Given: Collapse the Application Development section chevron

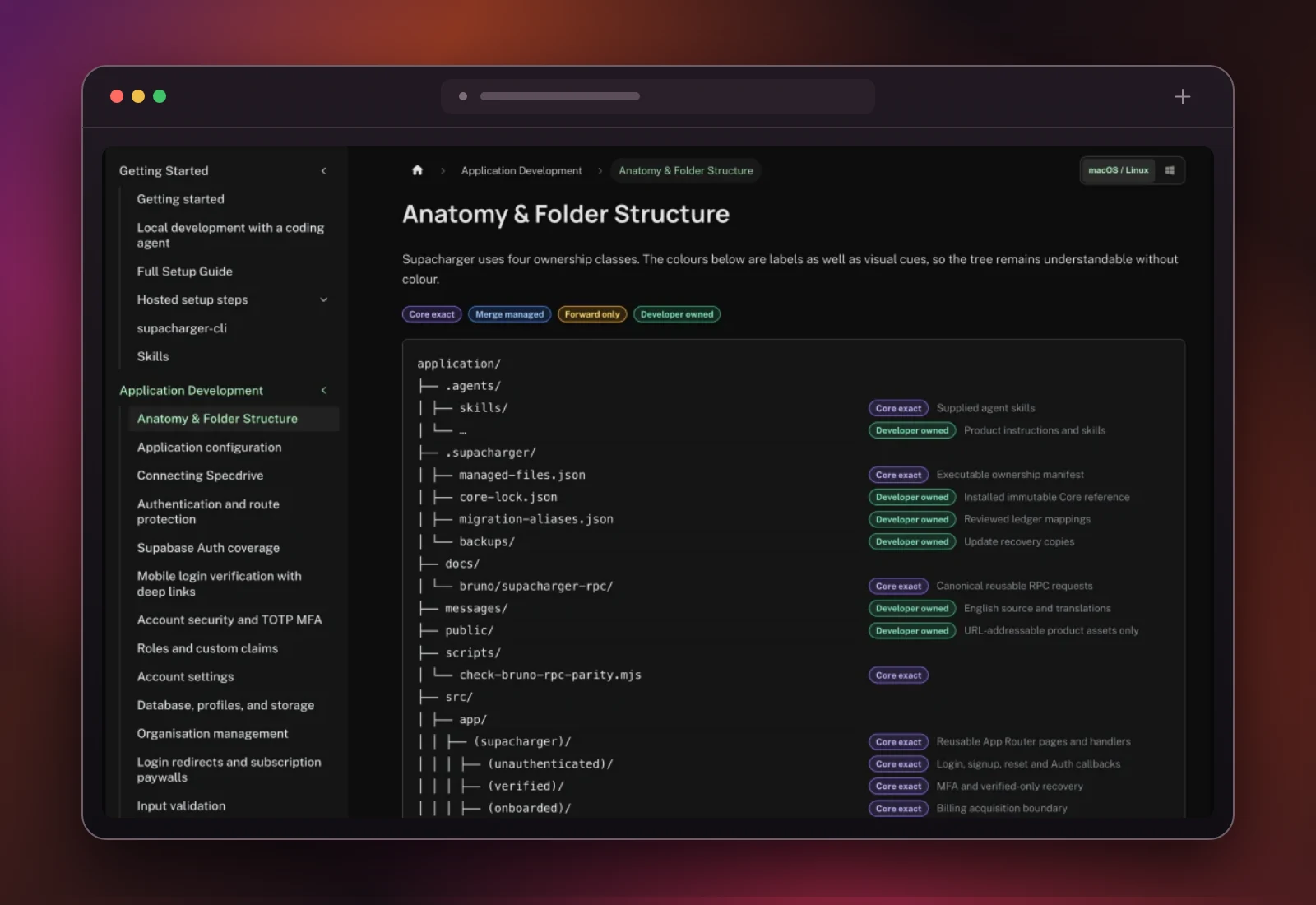Looking at the screenshot, I should point(323,390).
